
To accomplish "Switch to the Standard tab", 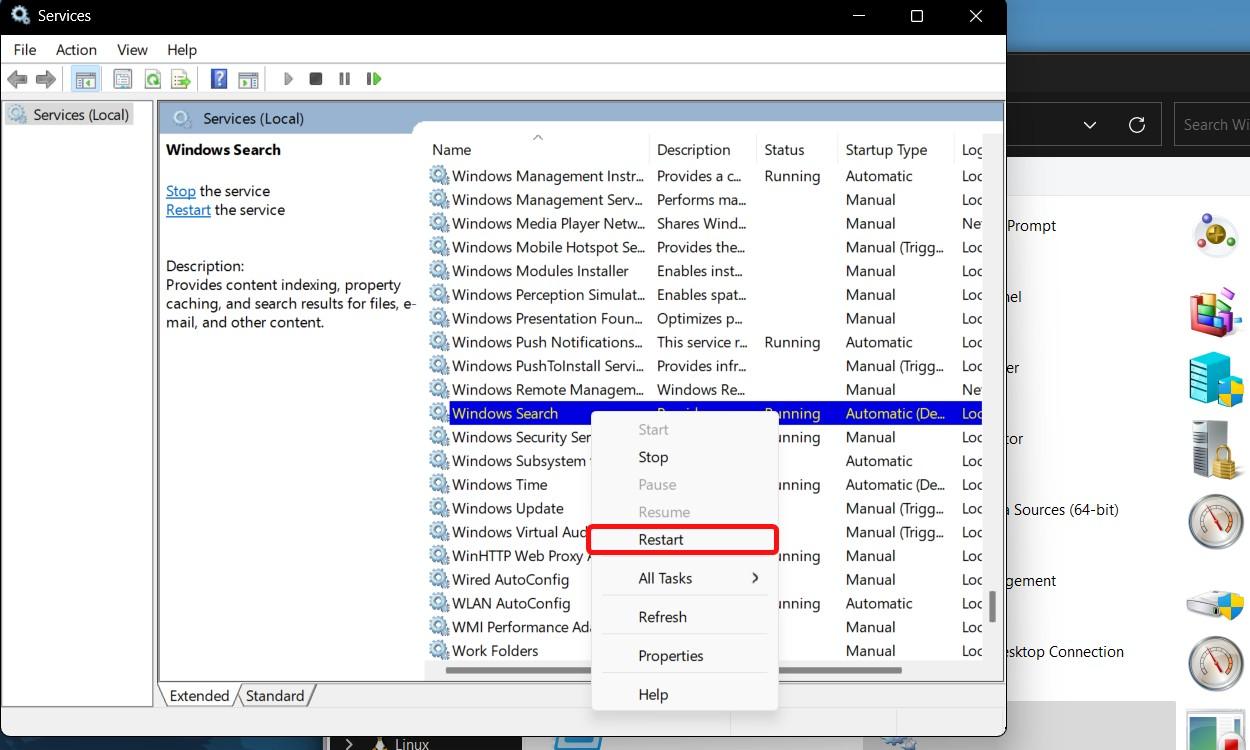I will (x=275, y=696).
